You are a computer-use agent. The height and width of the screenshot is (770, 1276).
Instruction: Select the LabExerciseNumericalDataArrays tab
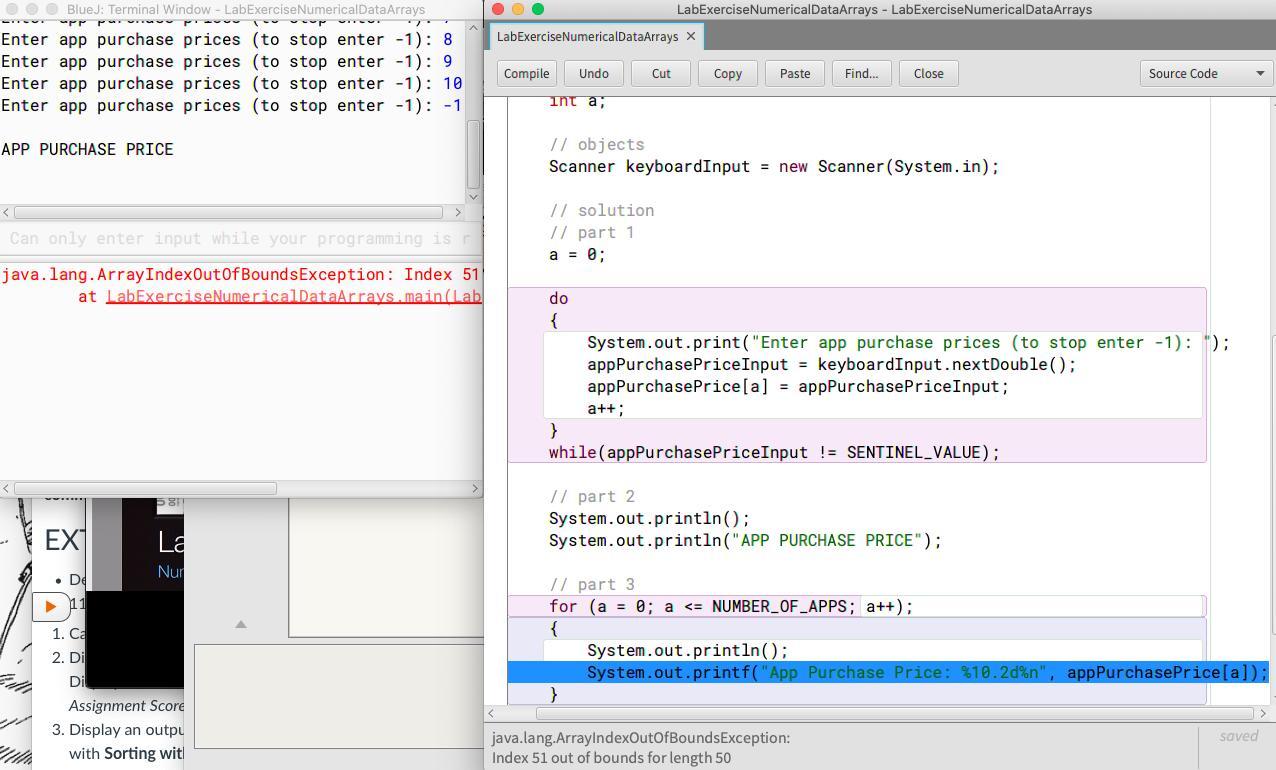point(587,37)
